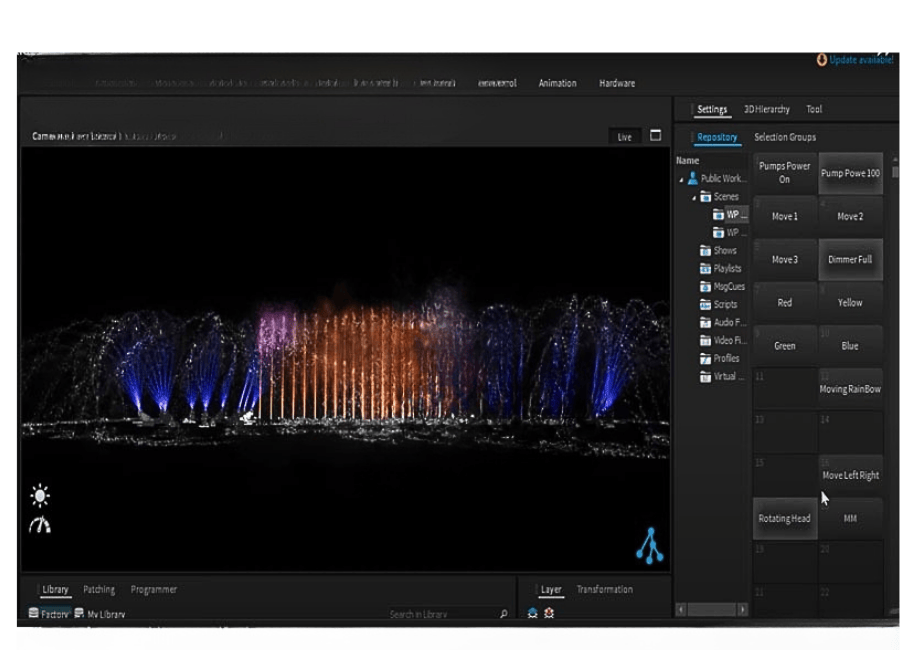
Task: Open the Tool tab
Action: pyautogui.click(x=814, y=109)
